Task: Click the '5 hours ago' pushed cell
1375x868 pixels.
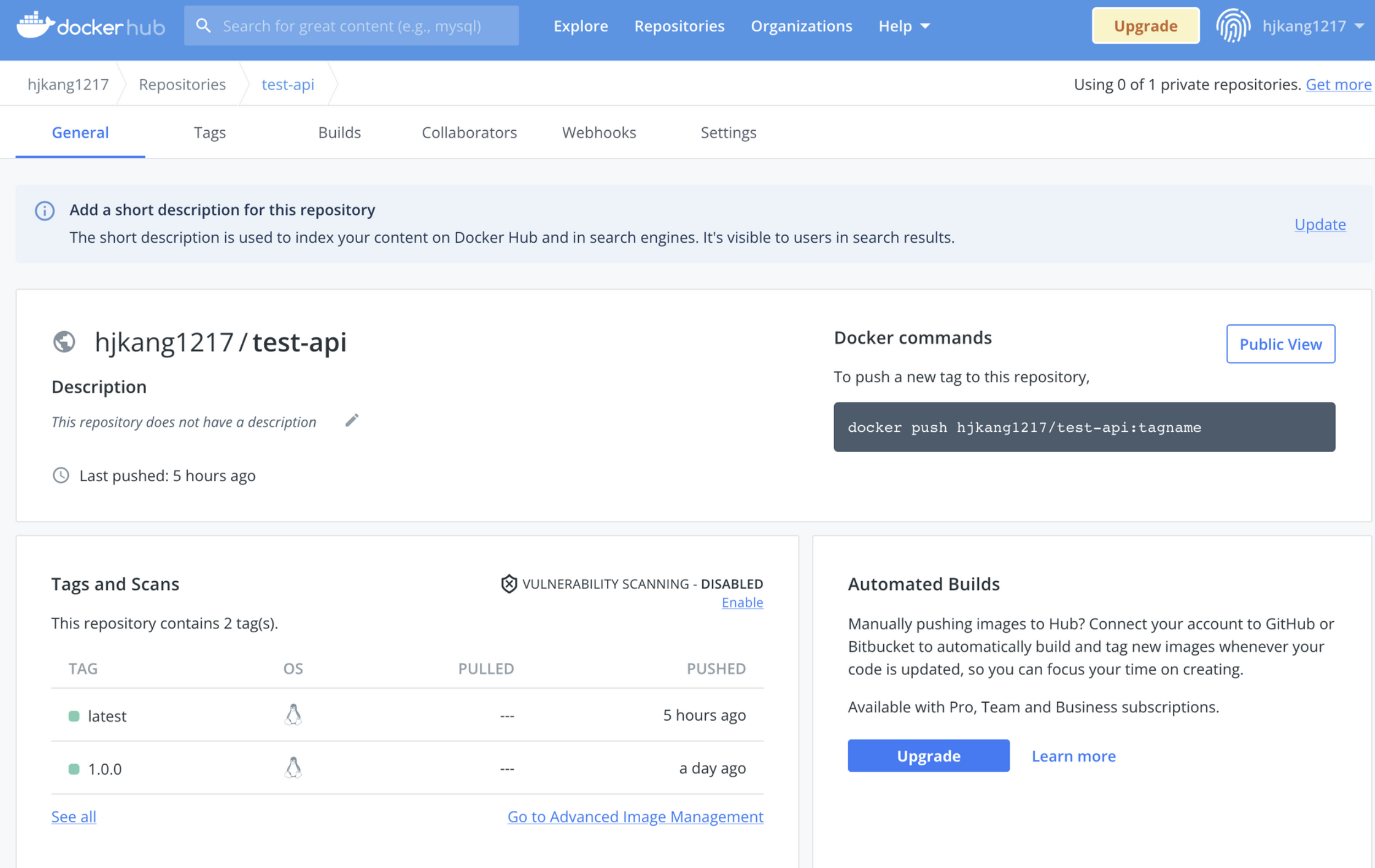Action: pyautogui.click(x=704, y=715)
